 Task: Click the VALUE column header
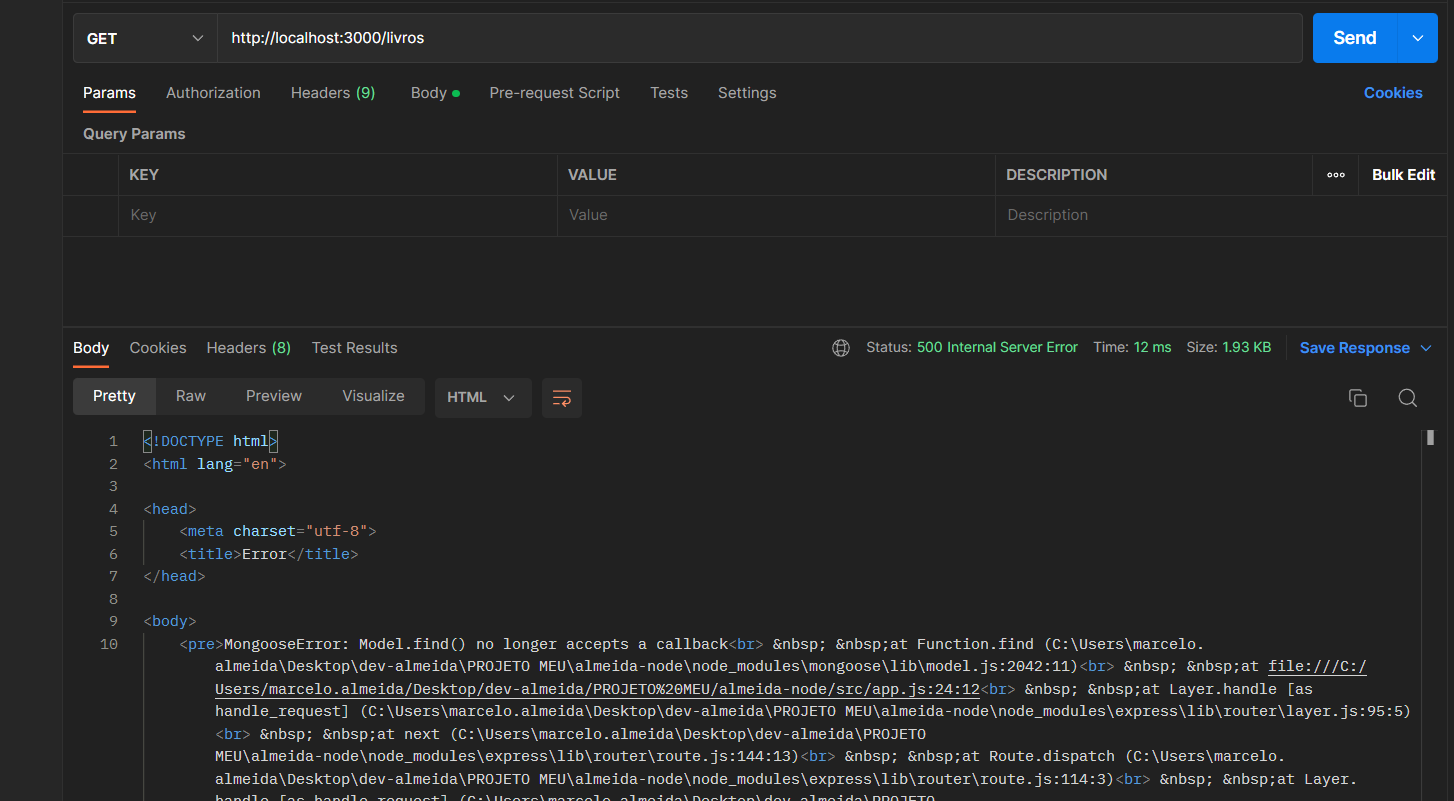[592, 175]
